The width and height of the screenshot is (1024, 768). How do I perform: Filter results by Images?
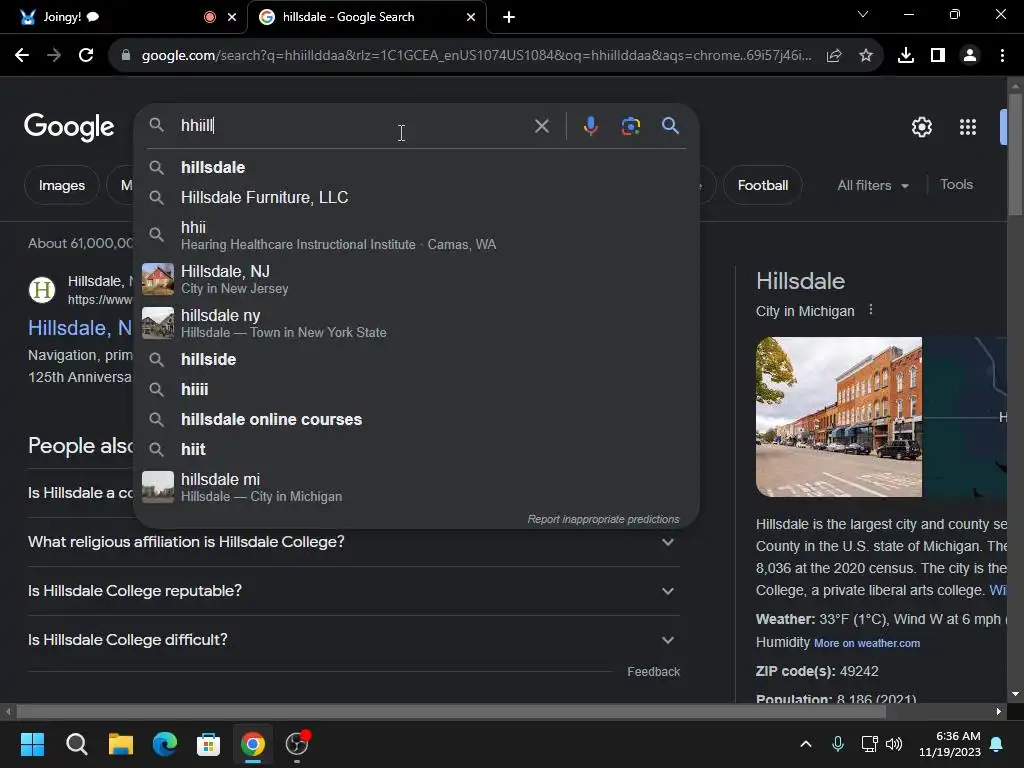coord(61,185)
